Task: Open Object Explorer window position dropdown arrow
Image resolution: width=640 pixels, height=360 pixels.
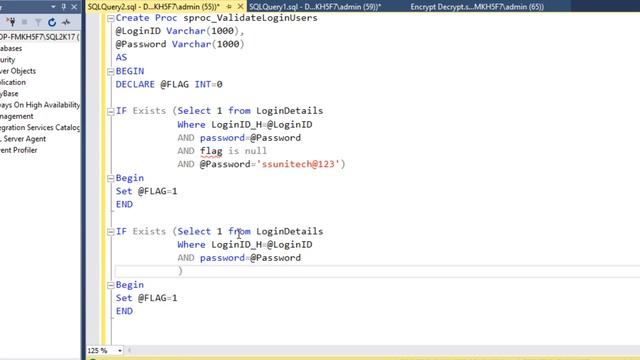Action: (53, 7)
